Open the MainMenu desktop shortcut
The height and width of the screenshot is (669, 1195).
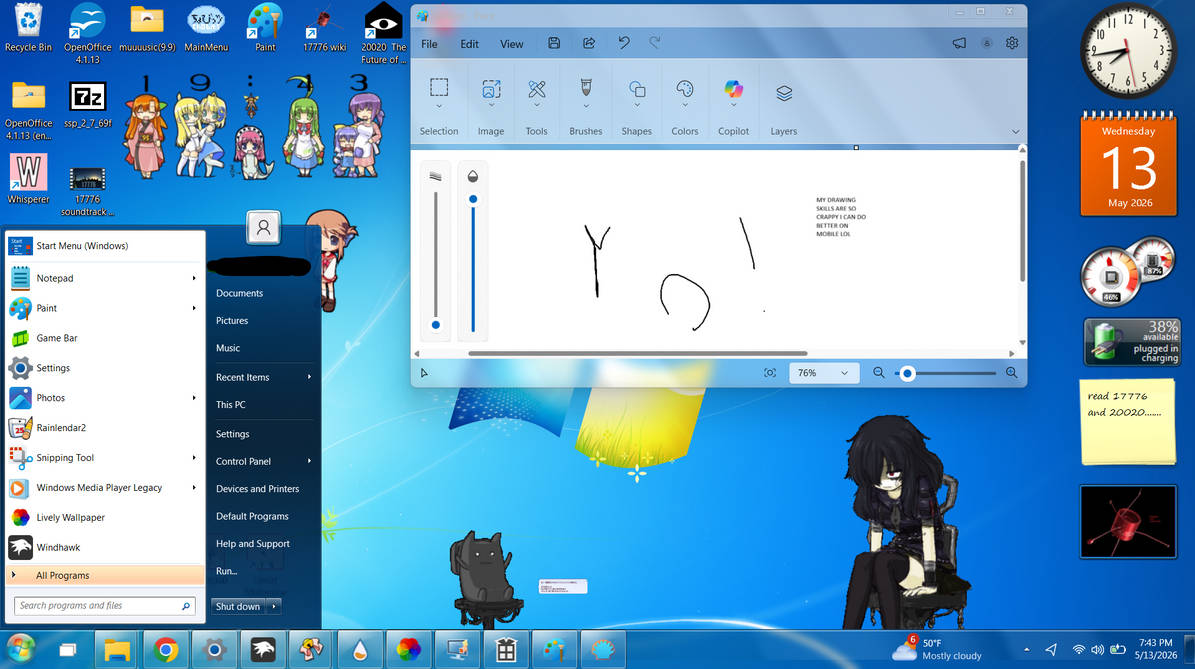[206, 28]
